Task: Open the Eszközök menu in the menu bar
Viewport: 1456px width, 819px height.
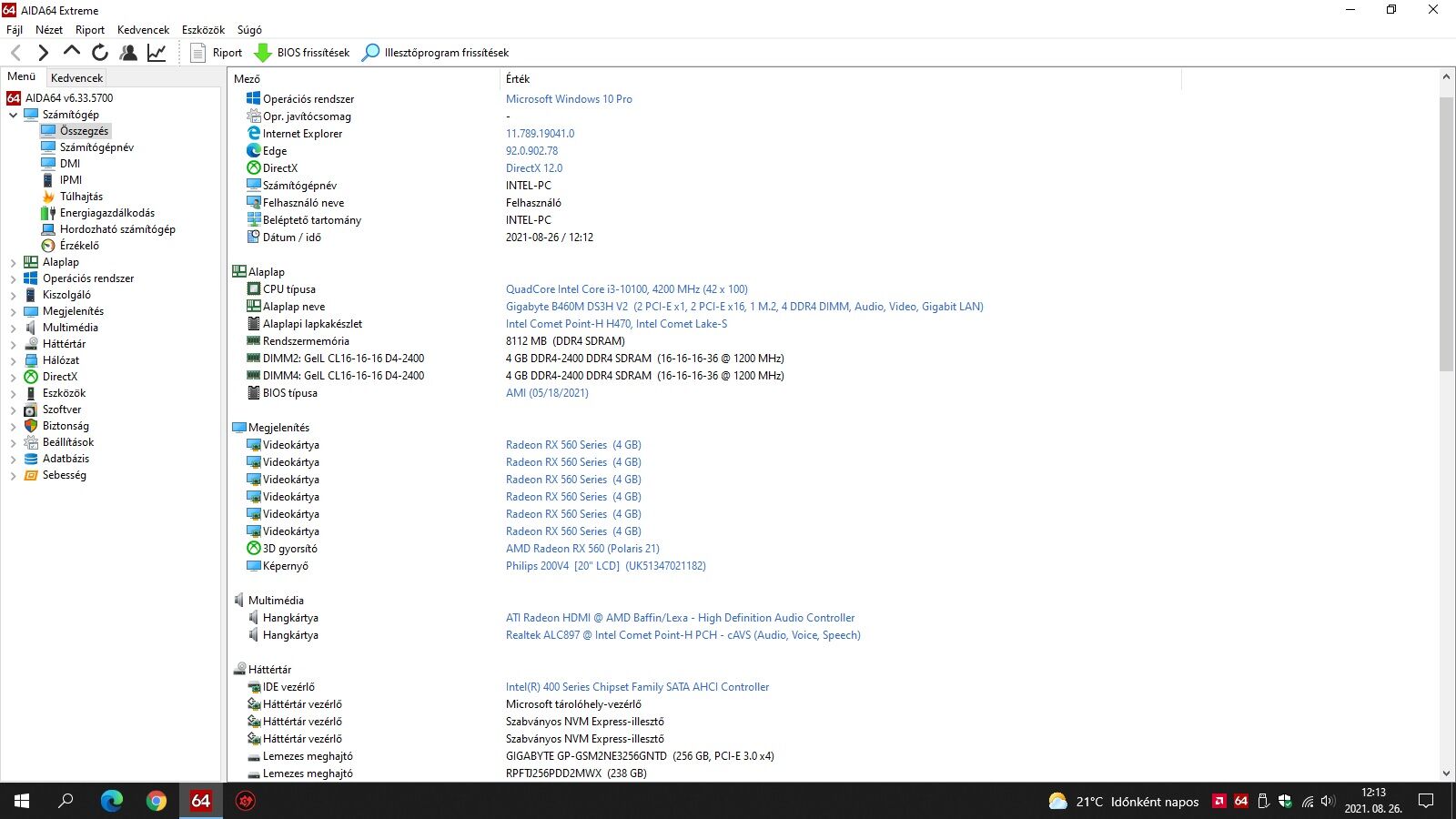Action: [203, 30]
